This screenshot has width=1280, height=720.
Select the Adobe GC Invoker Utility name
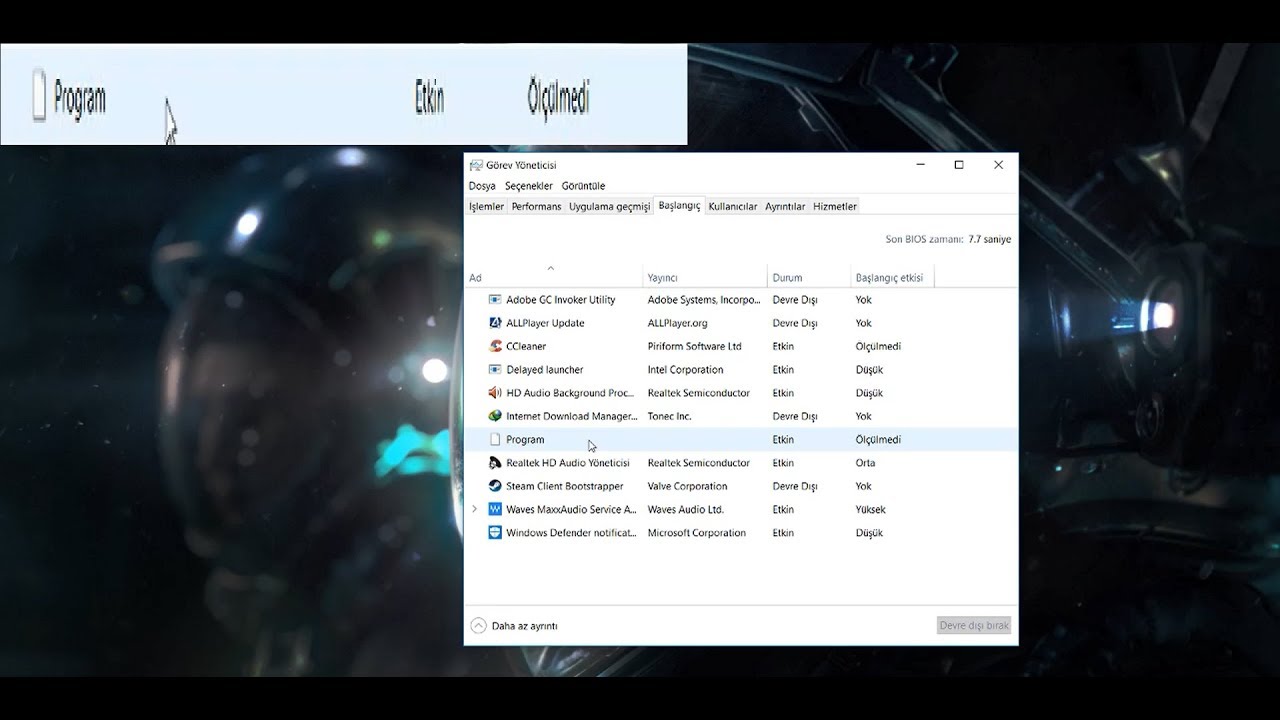click(x=560, y=300)
